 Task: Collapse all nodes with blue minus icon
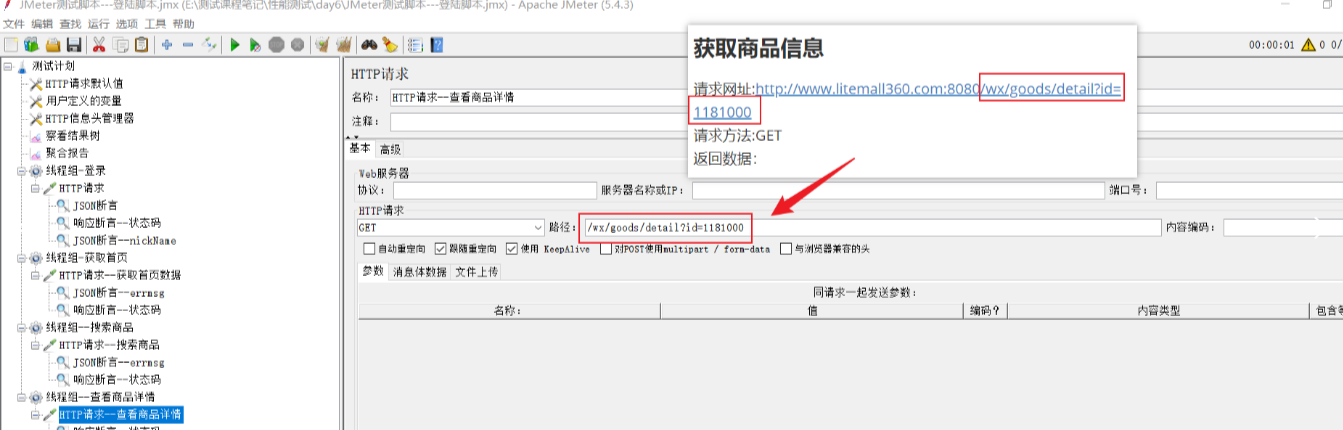(187, 44)
